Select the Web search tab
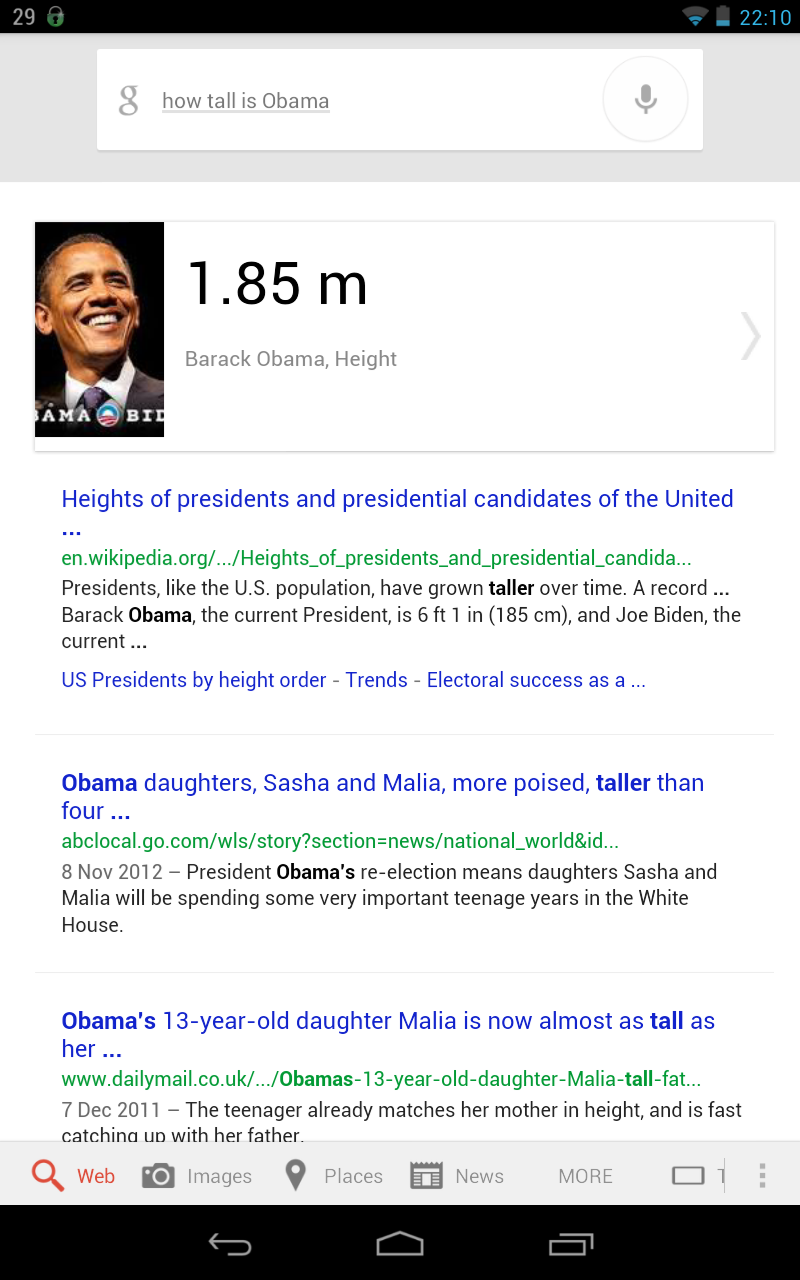The image size is (800, 1280). coord(73,1176)
